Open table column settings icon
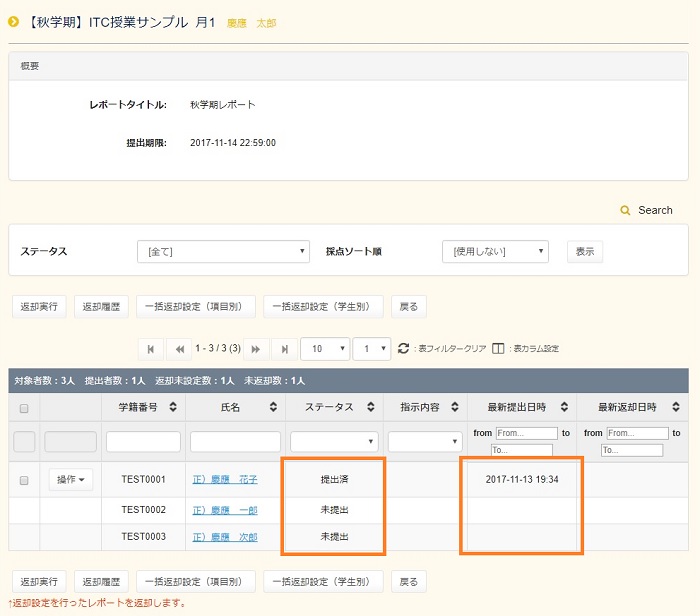 point(498,349)
